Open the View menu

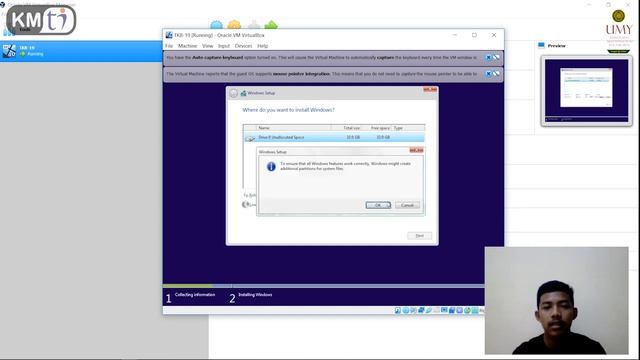207,46
